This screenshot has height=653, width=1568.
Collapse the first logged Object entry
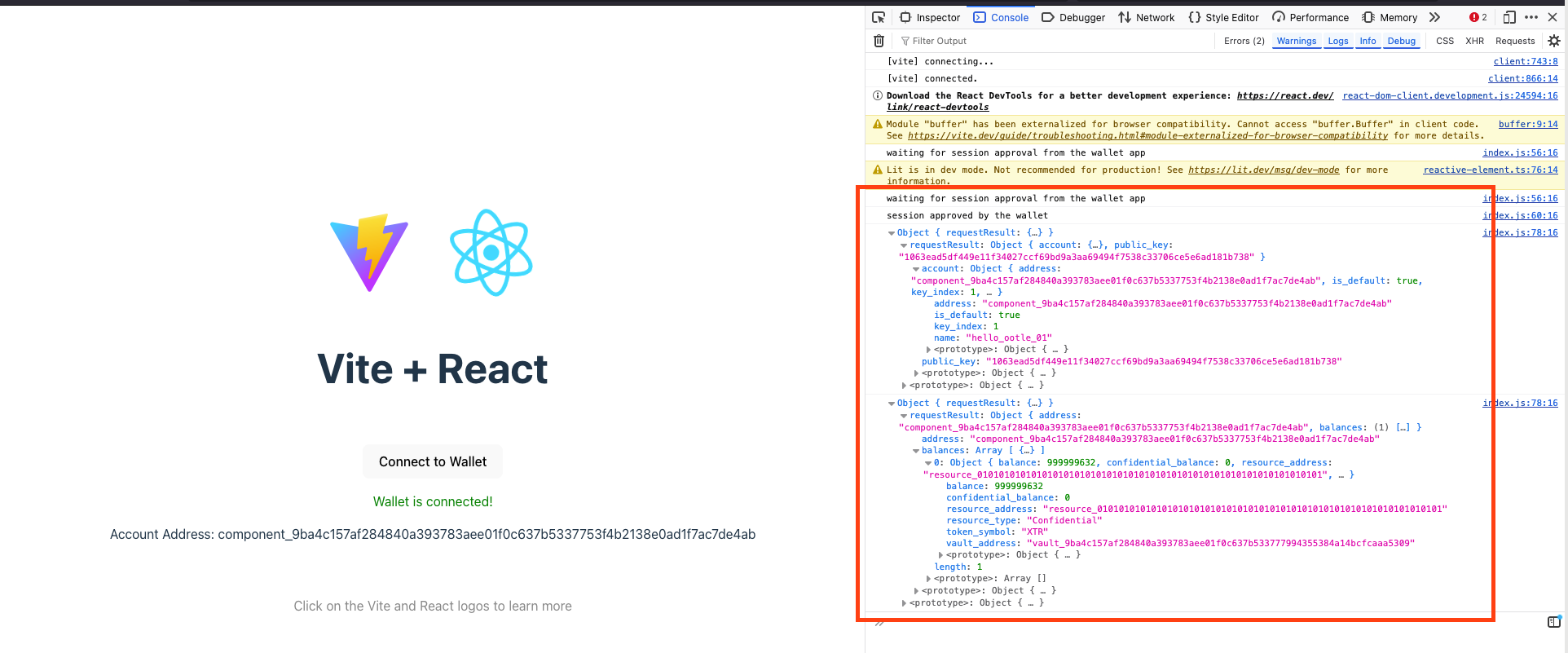(x=892, y=233)
